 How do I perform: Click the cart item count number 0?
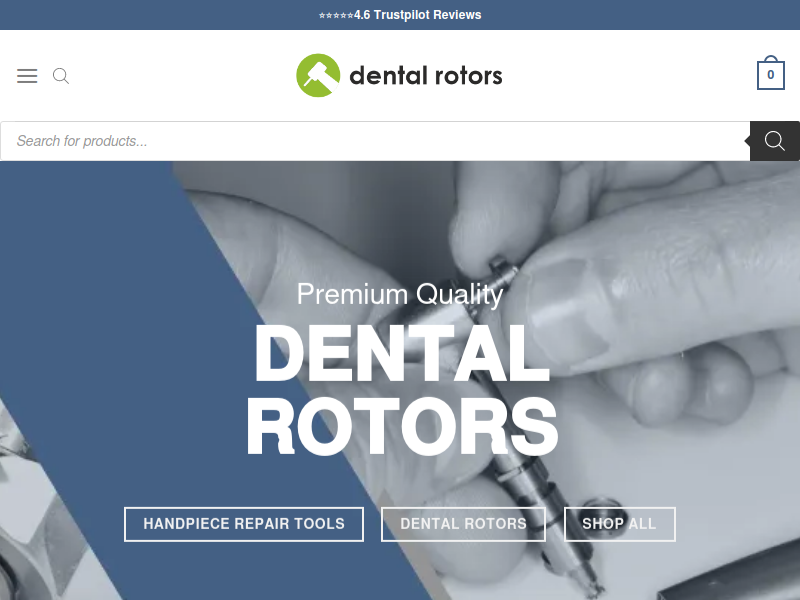pyautogui.click(x=770, y=75)
